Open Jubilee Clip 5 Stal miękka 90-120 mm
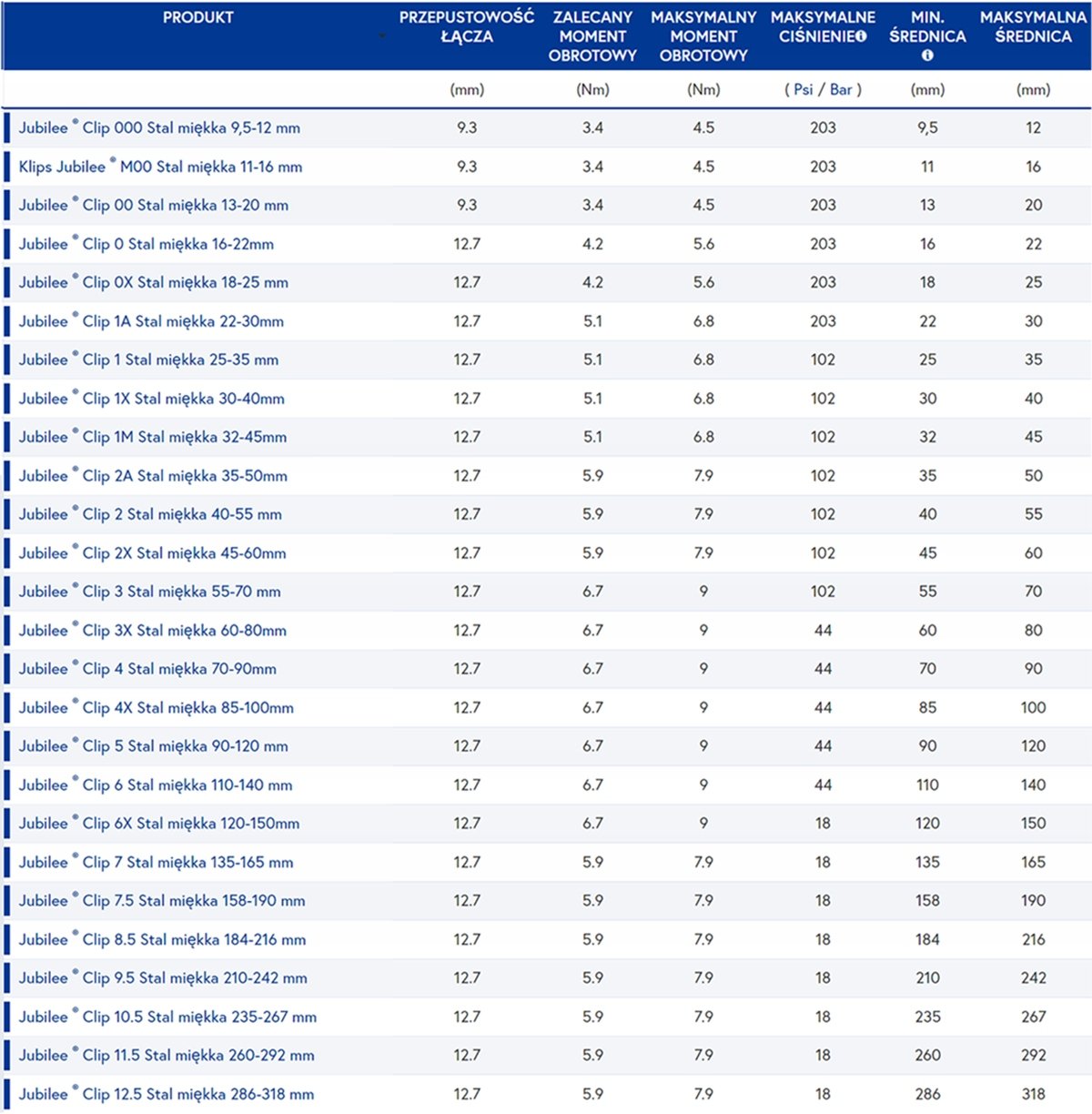The image size is (1092, 1114). pos(154,746)
